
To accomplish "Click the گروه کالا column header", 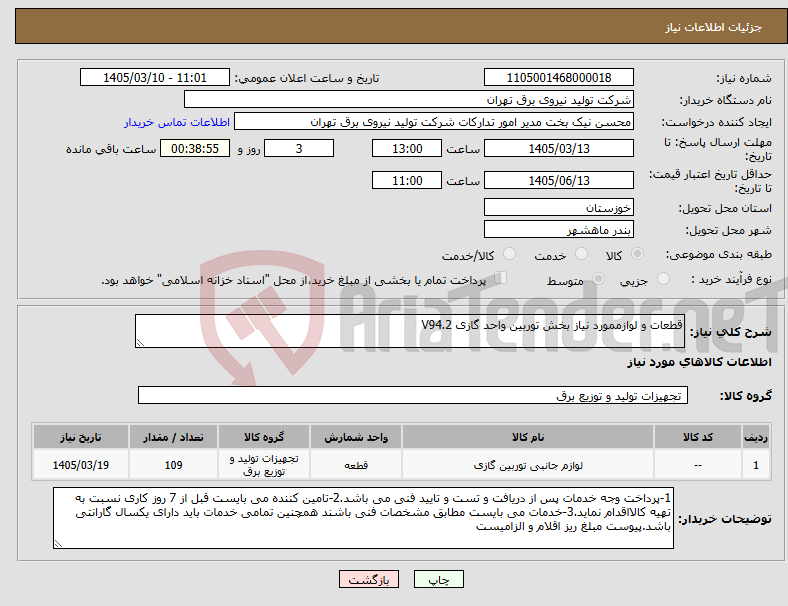I will coord(264,437).
